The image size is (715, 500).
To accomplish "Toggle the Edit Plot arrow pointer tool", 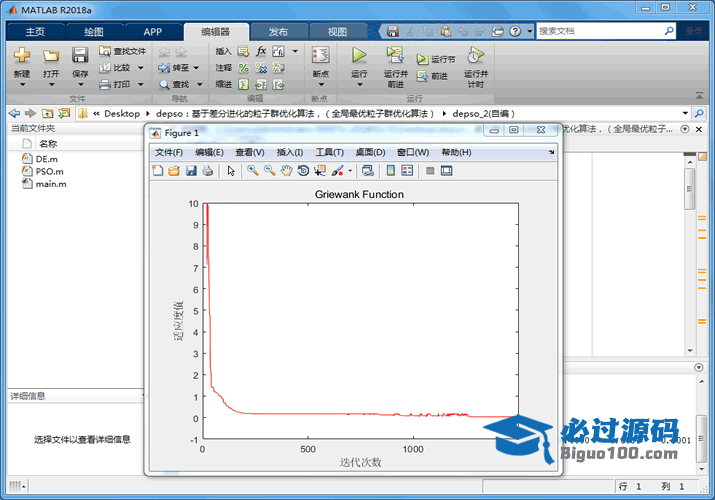I will click(231, 170).
